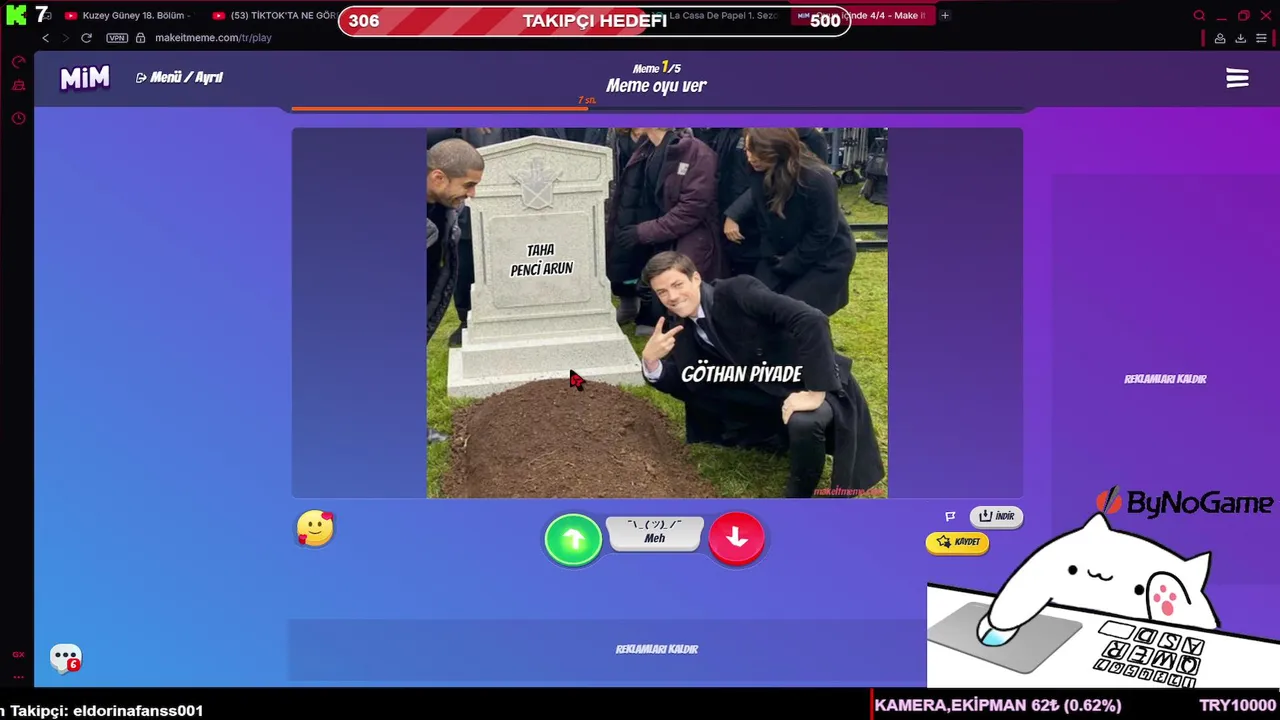1280x720 pixels.
Task: Go forward with the browser forward arrow
Action: (65, 38)
